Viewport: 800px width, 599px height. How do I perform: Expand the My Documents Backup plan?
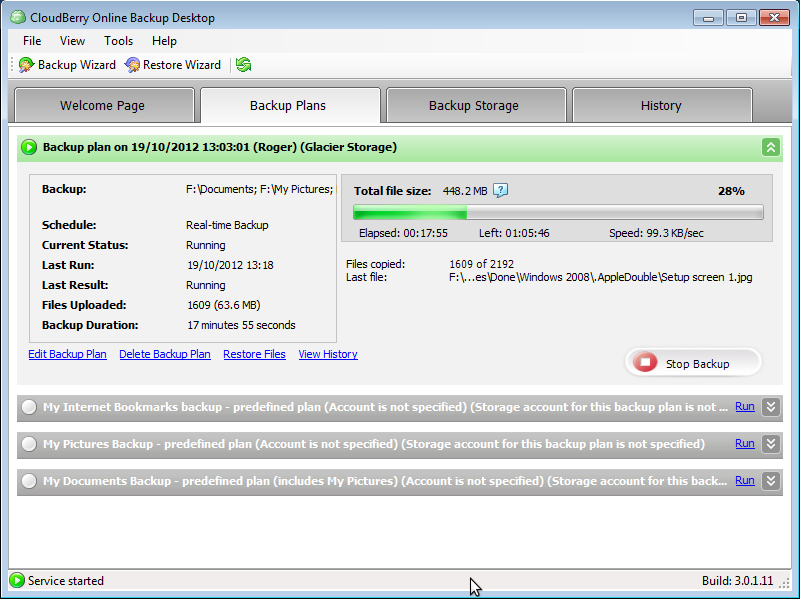click(x=771, y=481)
